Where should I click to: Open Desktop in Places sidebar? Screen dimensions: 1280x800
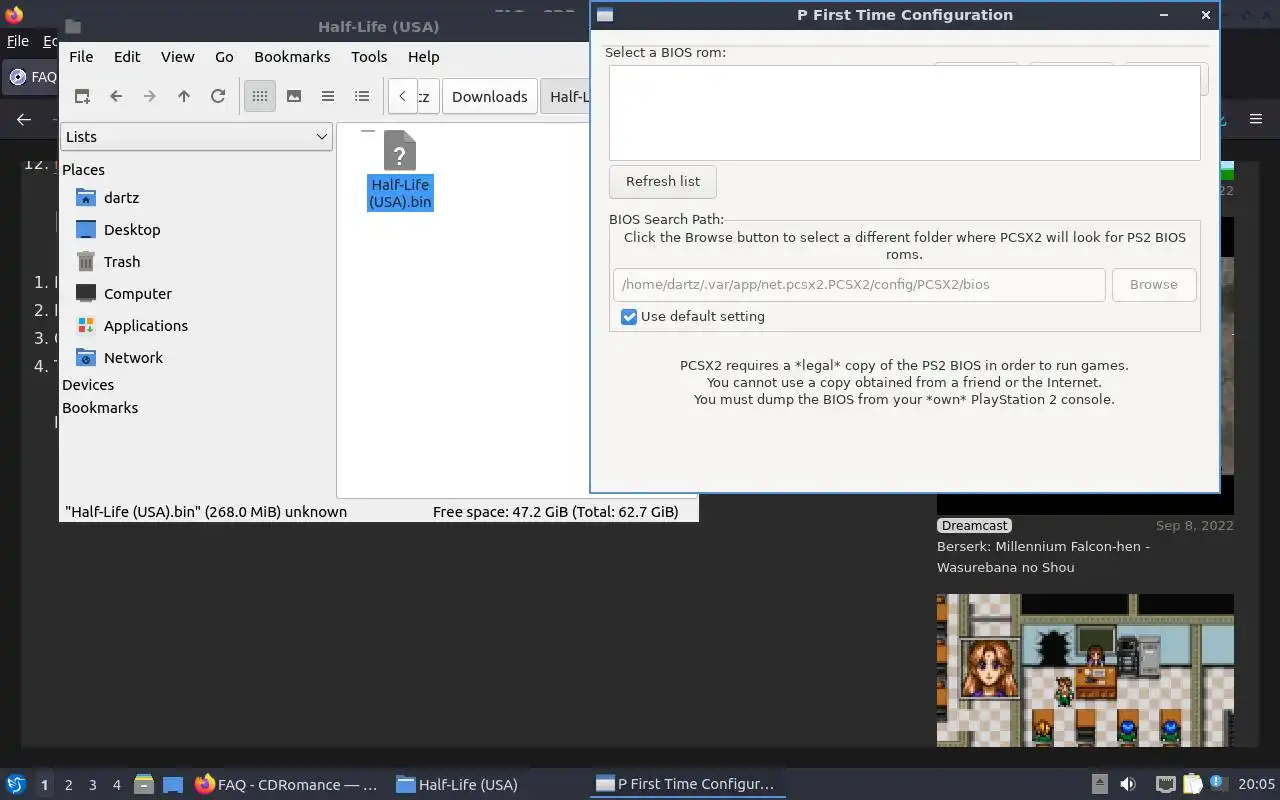click(132, 230)
